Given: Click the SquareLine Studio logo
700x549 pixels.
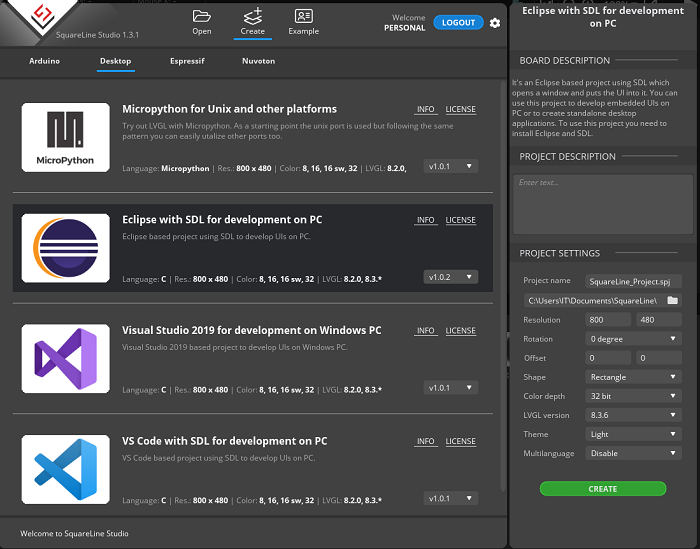Looking at the screenshot, I should click(x=43, y=15).
